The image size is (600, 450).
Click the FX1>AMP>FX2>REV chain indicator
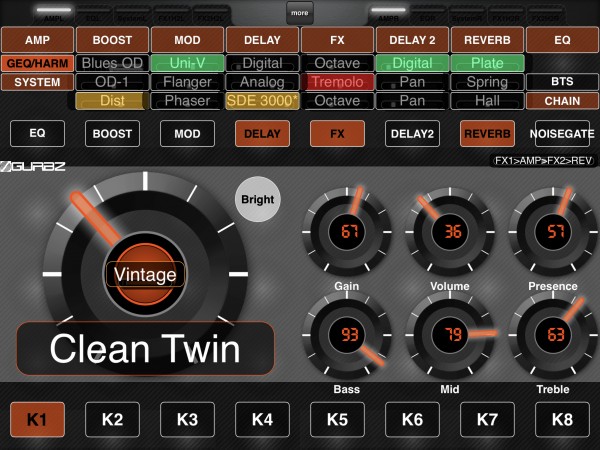(x=543, y=161)
